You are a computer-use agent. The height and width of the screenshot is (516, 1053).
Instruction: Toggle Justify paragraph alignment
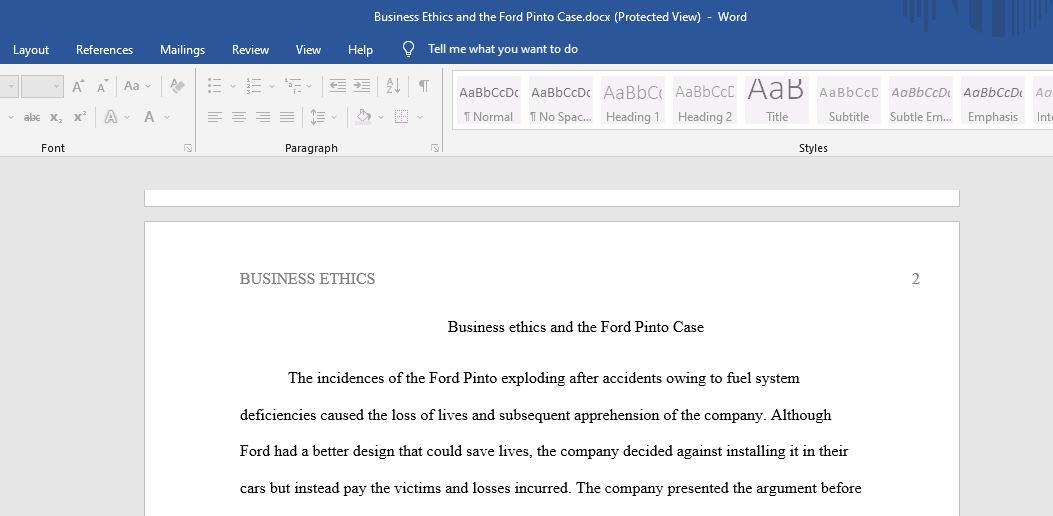[287, 118]
